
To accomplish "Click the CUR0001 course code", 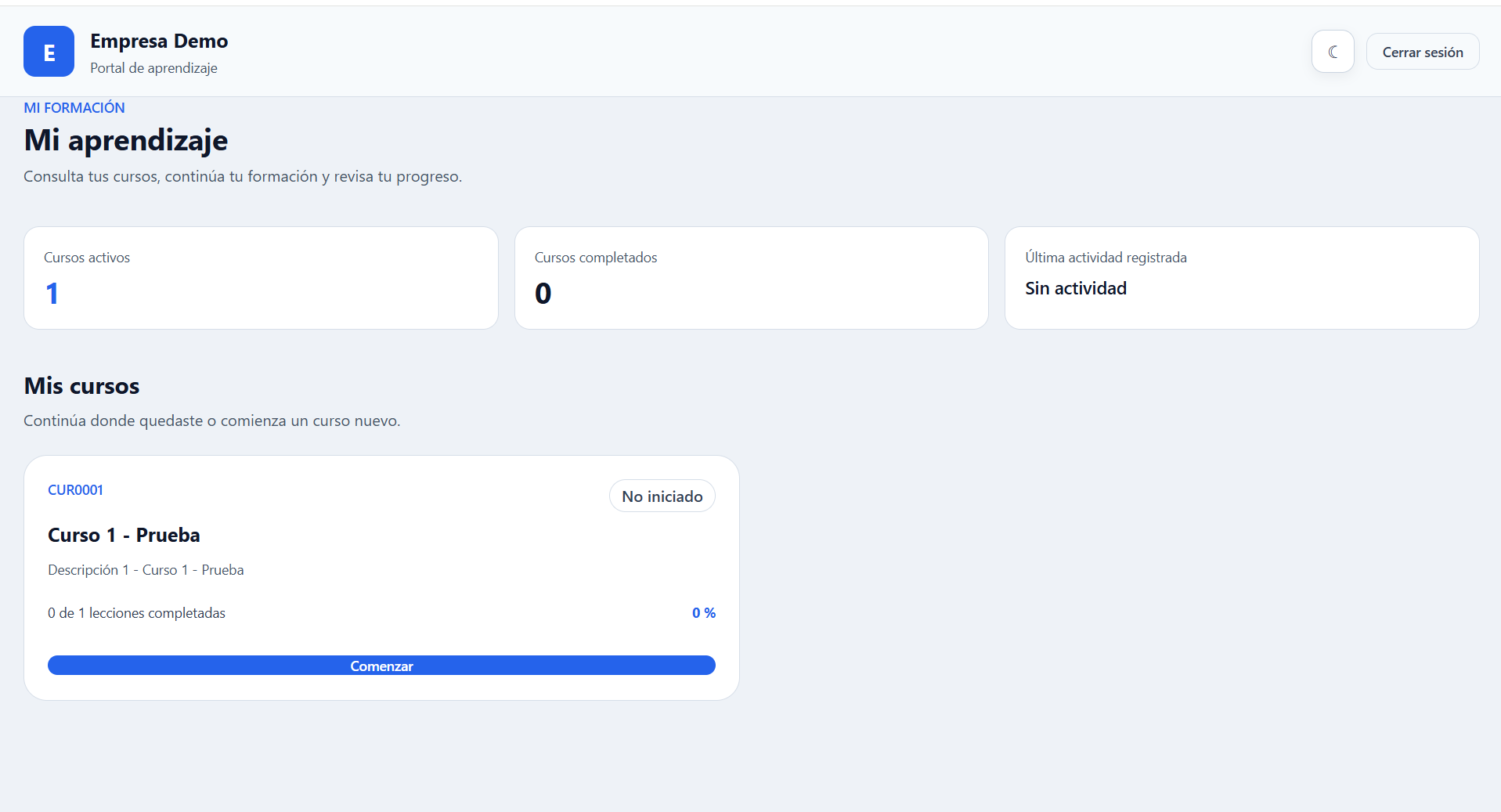I will 75,490.
